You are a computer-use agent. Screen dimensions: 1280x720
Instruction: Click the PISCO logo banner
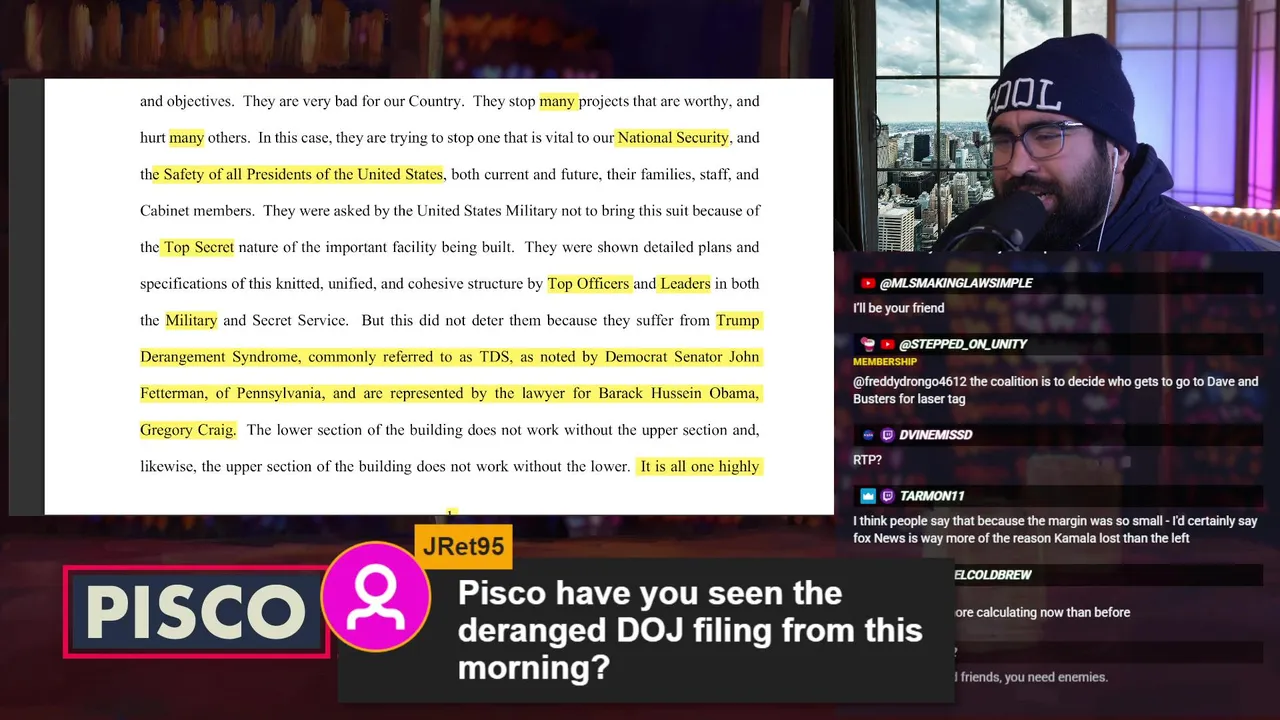[x=196, y=612]
